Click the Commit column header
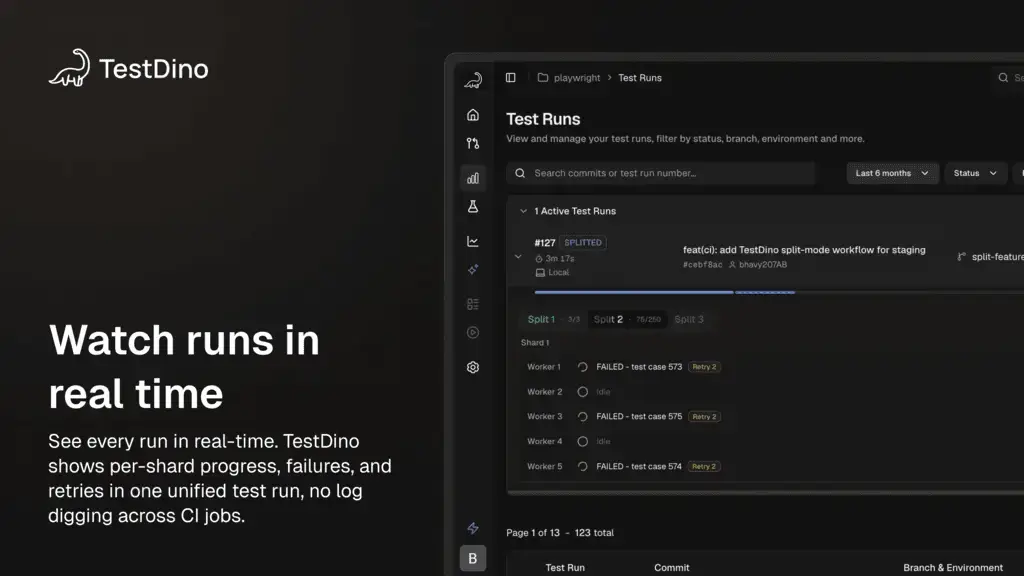Screen dimensions: 1024x576 pos(671,568)
